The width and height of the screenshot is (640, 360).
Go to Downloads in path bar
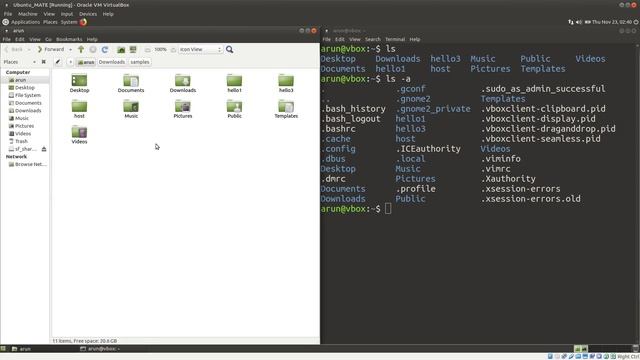(x=111, y=62)
